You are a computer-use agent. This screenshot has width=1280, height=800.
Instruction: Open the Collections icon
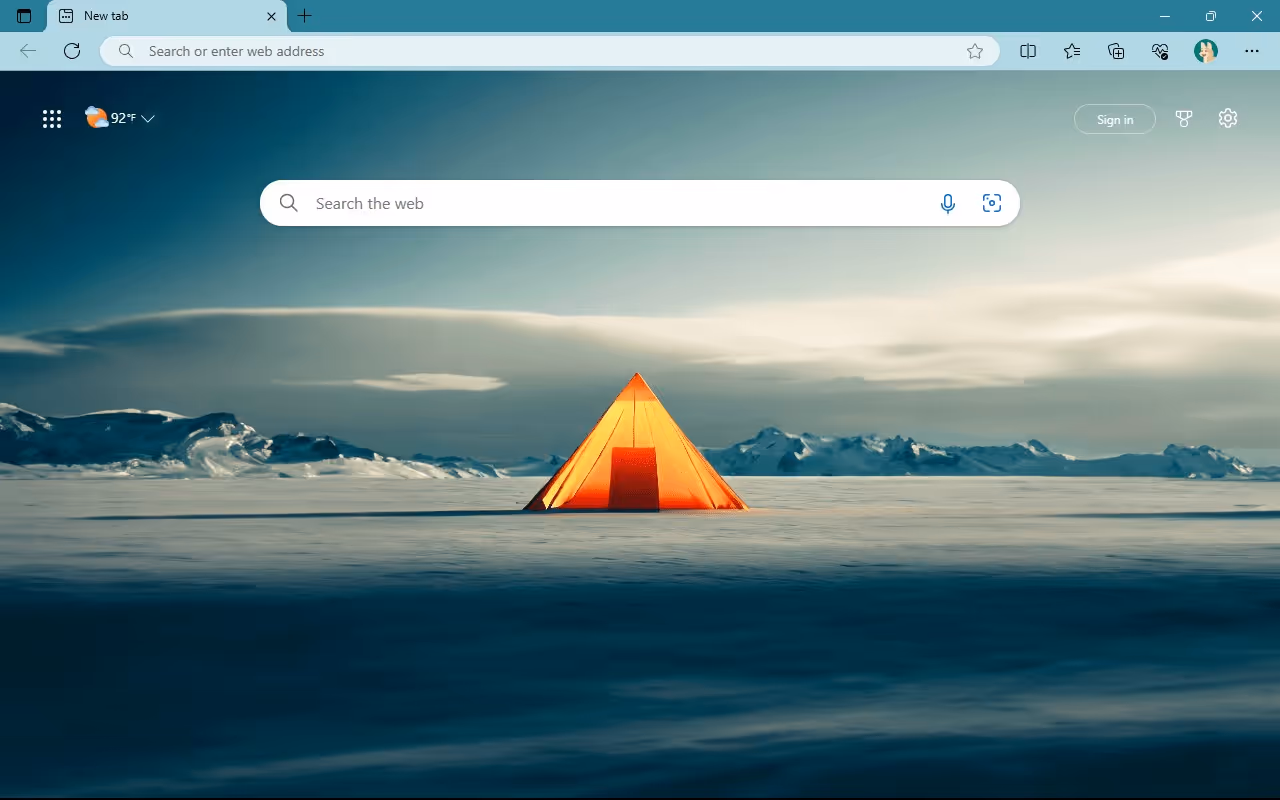(x=1116, y=51)
